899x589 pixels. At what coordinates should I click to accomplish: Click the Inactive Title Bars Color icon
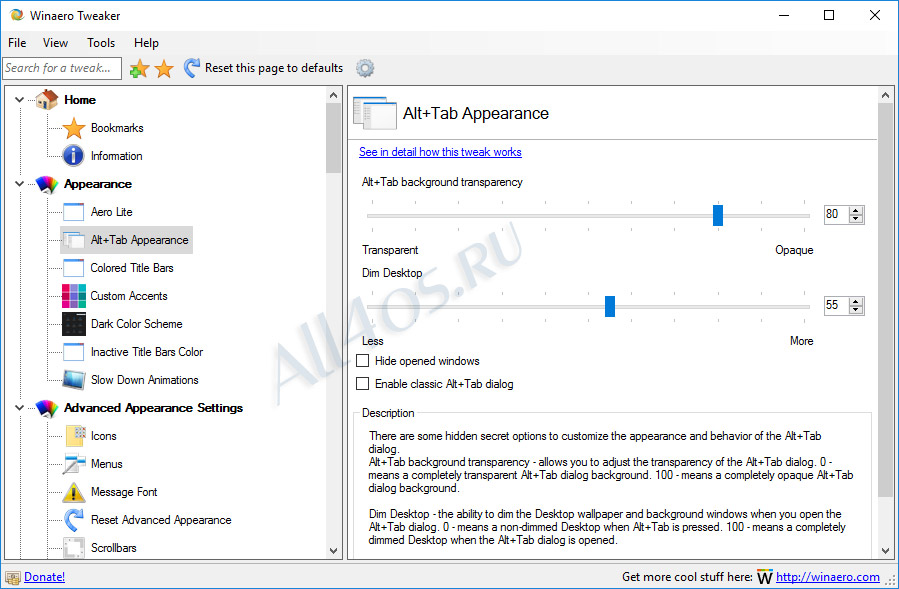73,352
